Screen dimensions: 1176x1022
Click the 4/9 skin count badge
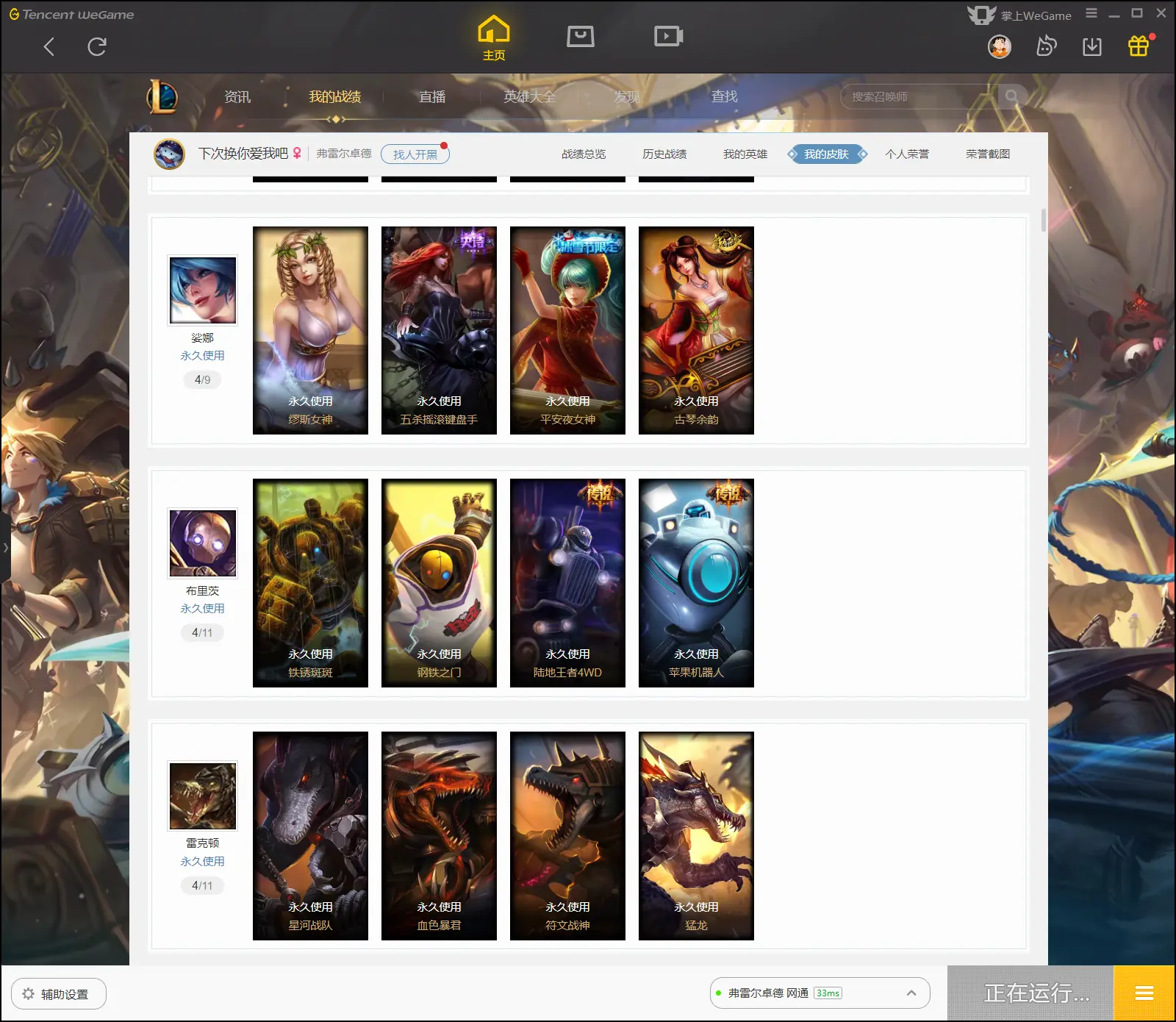point(202,379)
